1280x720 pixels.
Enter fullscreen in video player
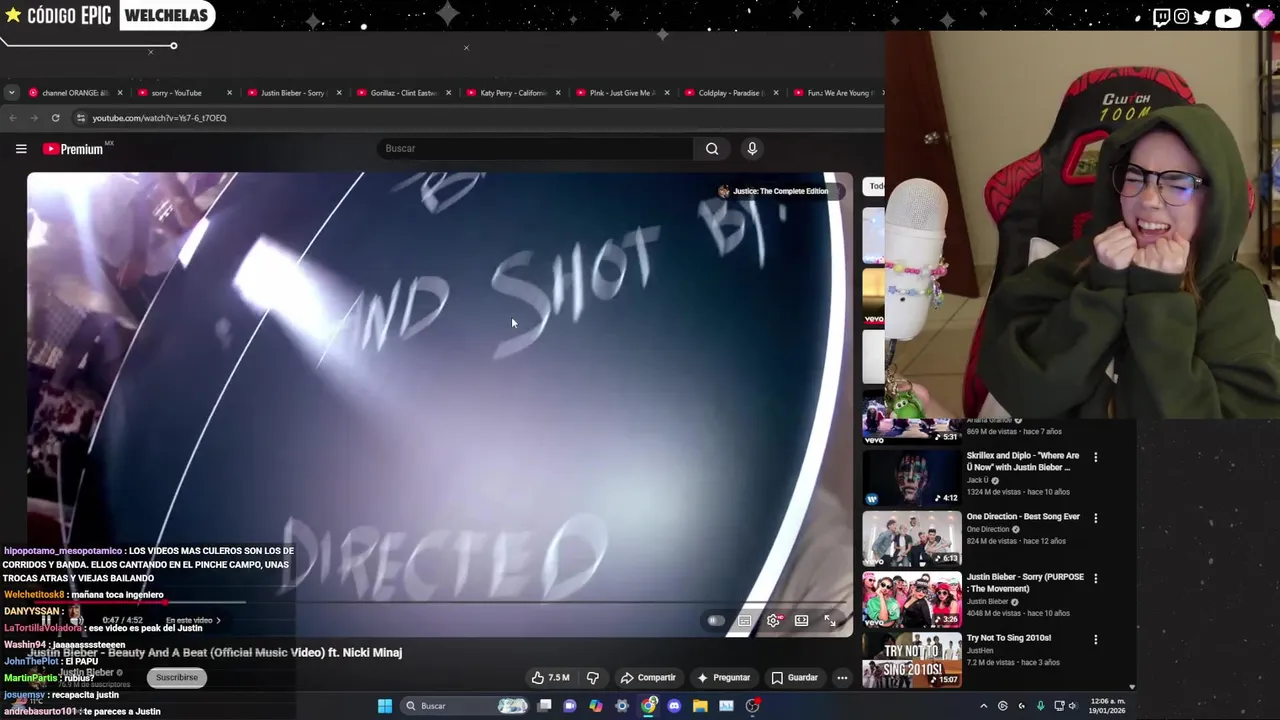point(829,621)
